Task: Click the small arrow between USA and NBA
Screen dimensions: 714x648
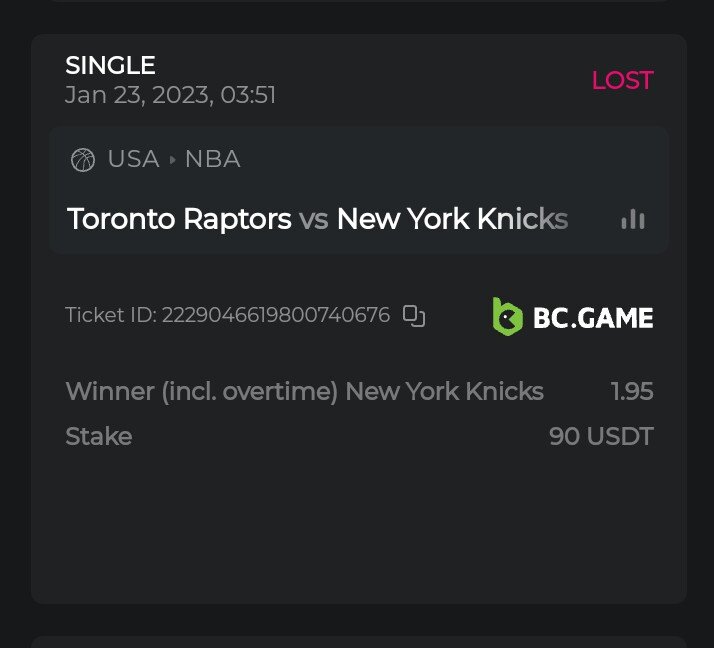Action: point(172,160)
